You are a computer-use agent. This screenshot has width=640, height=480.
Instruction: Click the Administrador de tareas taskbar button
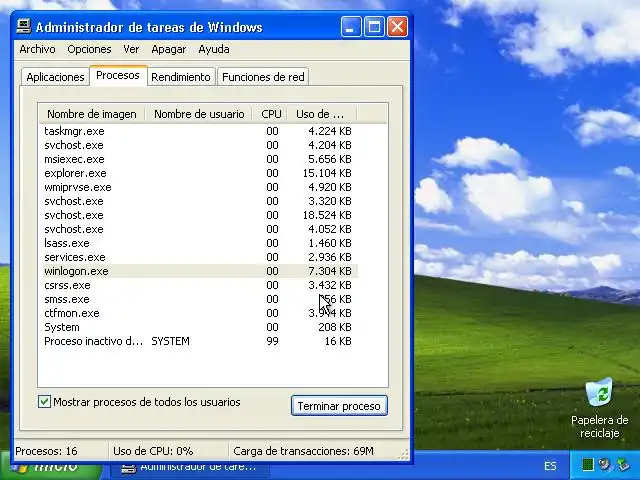point(189,468)
